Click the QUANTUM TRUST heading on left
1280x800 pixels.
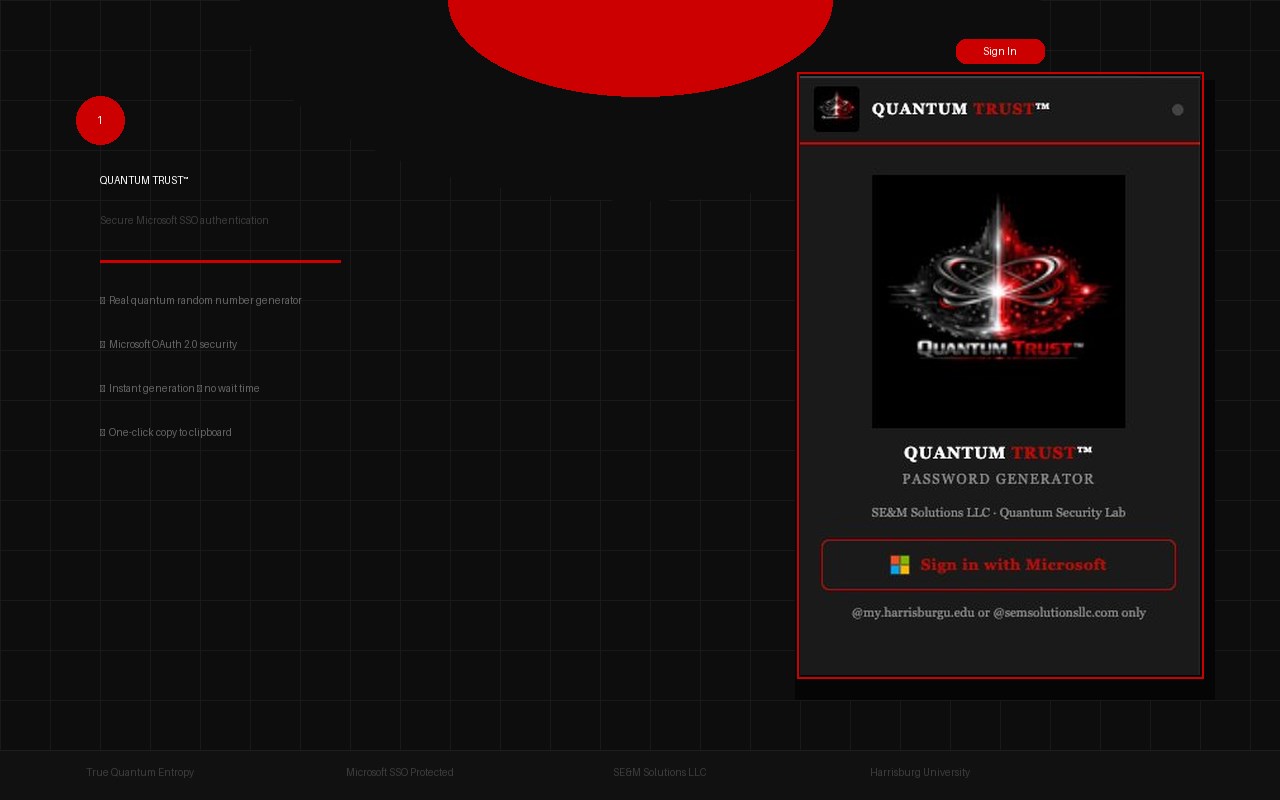144,181
